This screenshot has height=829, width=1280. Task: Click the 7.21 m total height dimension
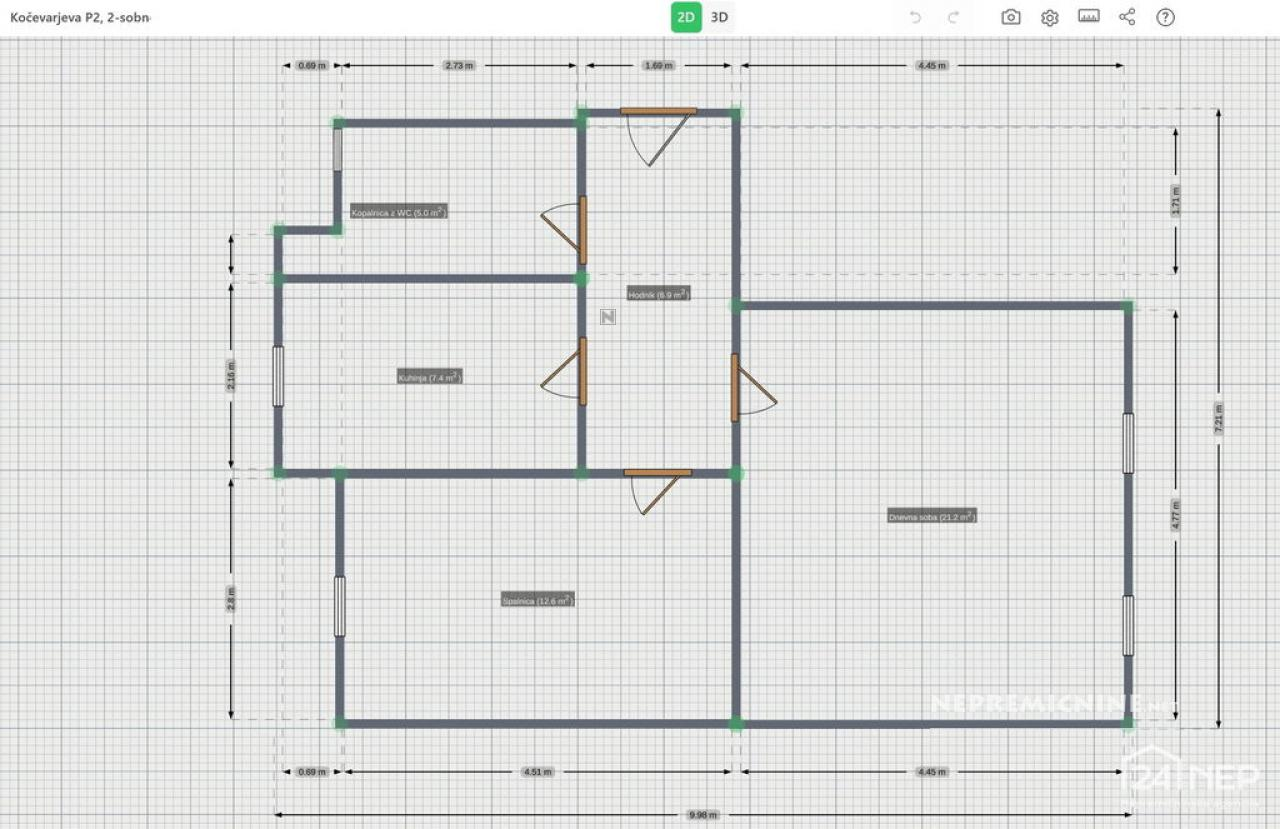1218,417
